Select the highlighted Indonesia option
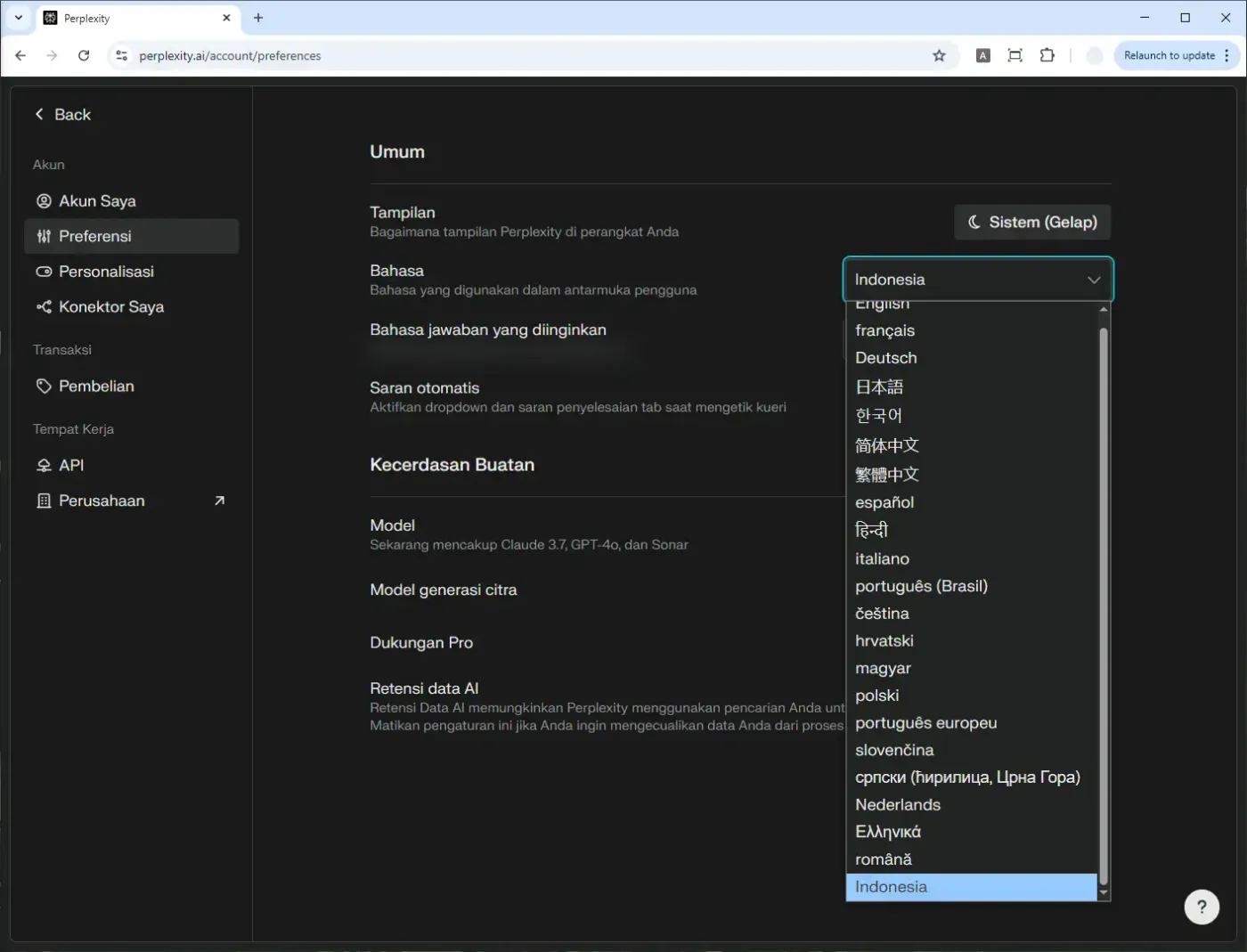The height and width of the screenshot is (952, 1247). [x=972, y=887]
